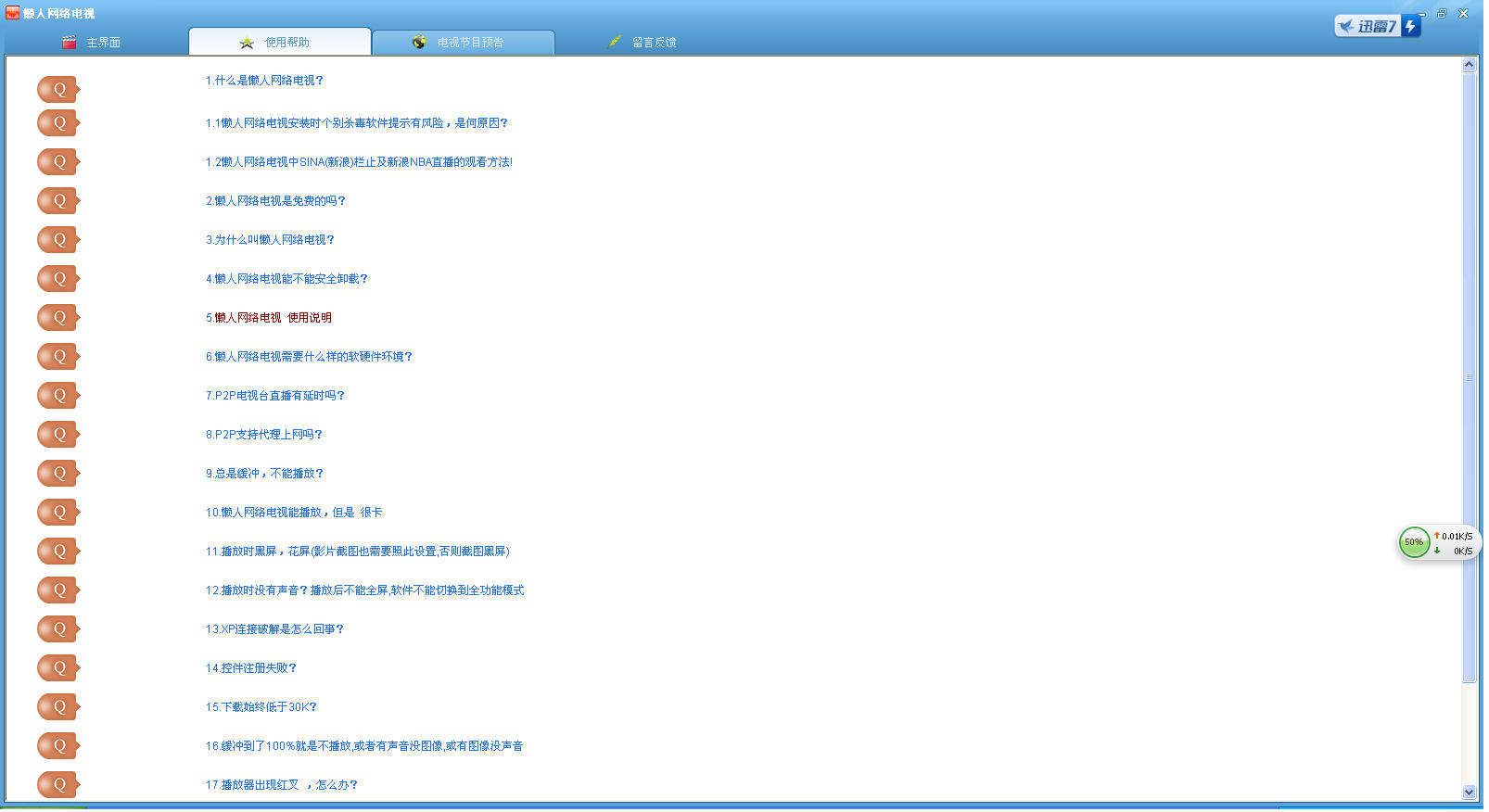Image resolution: width=1489 pixels, height=812 pixels.
Task: Select the 使用帮助 tab
Action: click(280, 42)
